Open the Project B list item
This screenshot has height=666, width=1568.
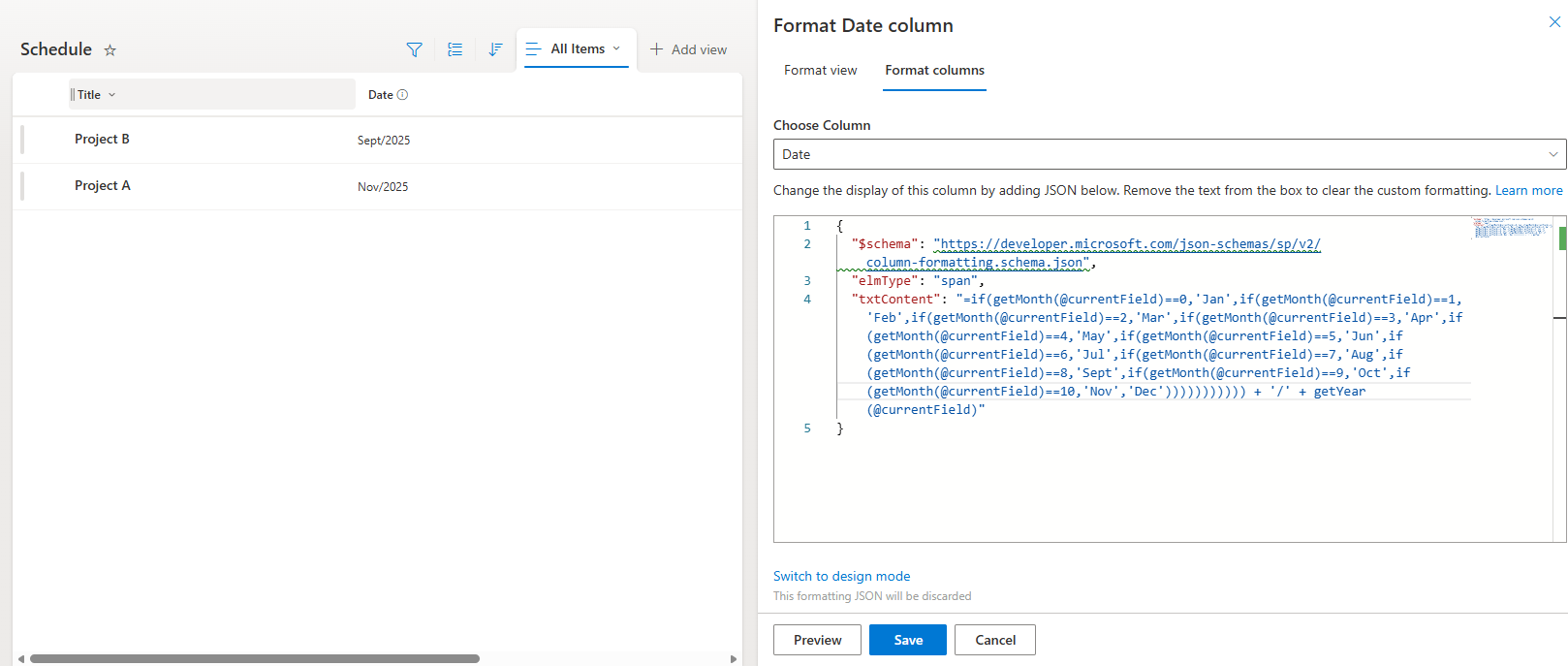102,139
